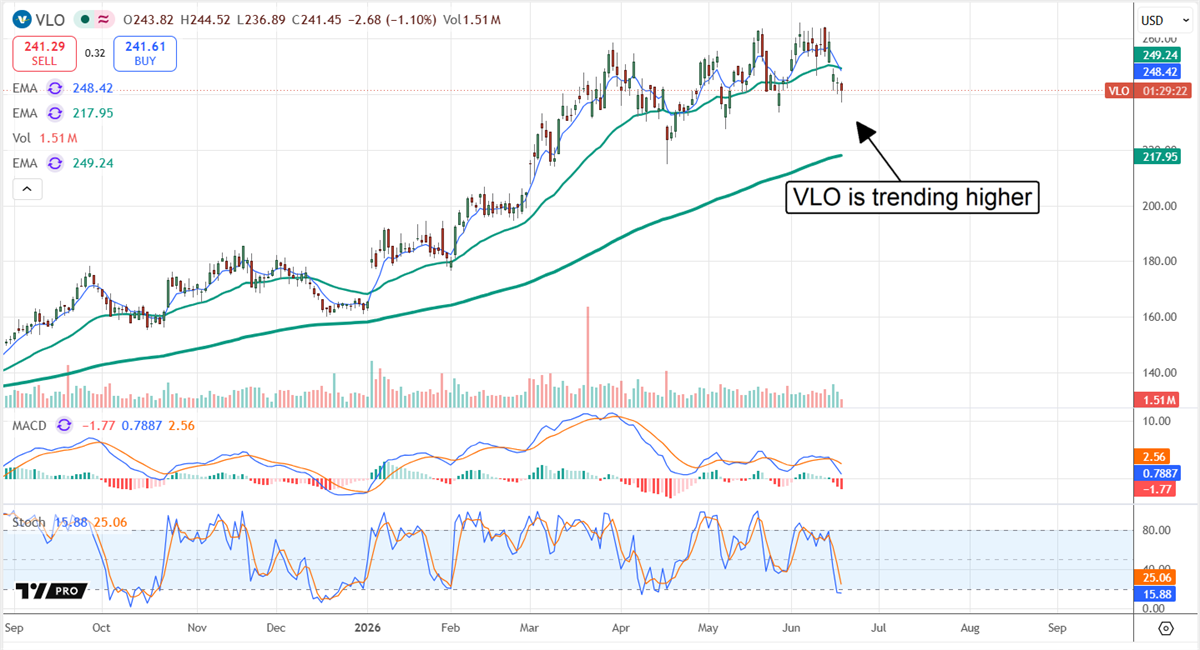This screenshot has width=1200, height=650.
Task: Click the 0.32 spread value
Action: coord(95,53)
